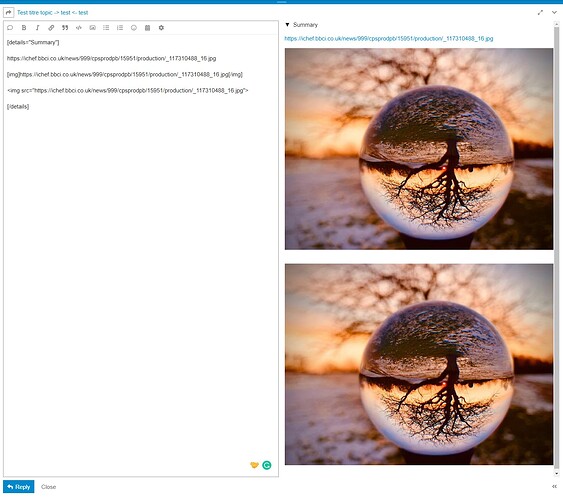Insert preformatted code block
563x500 pixels.
coord(79,28)
